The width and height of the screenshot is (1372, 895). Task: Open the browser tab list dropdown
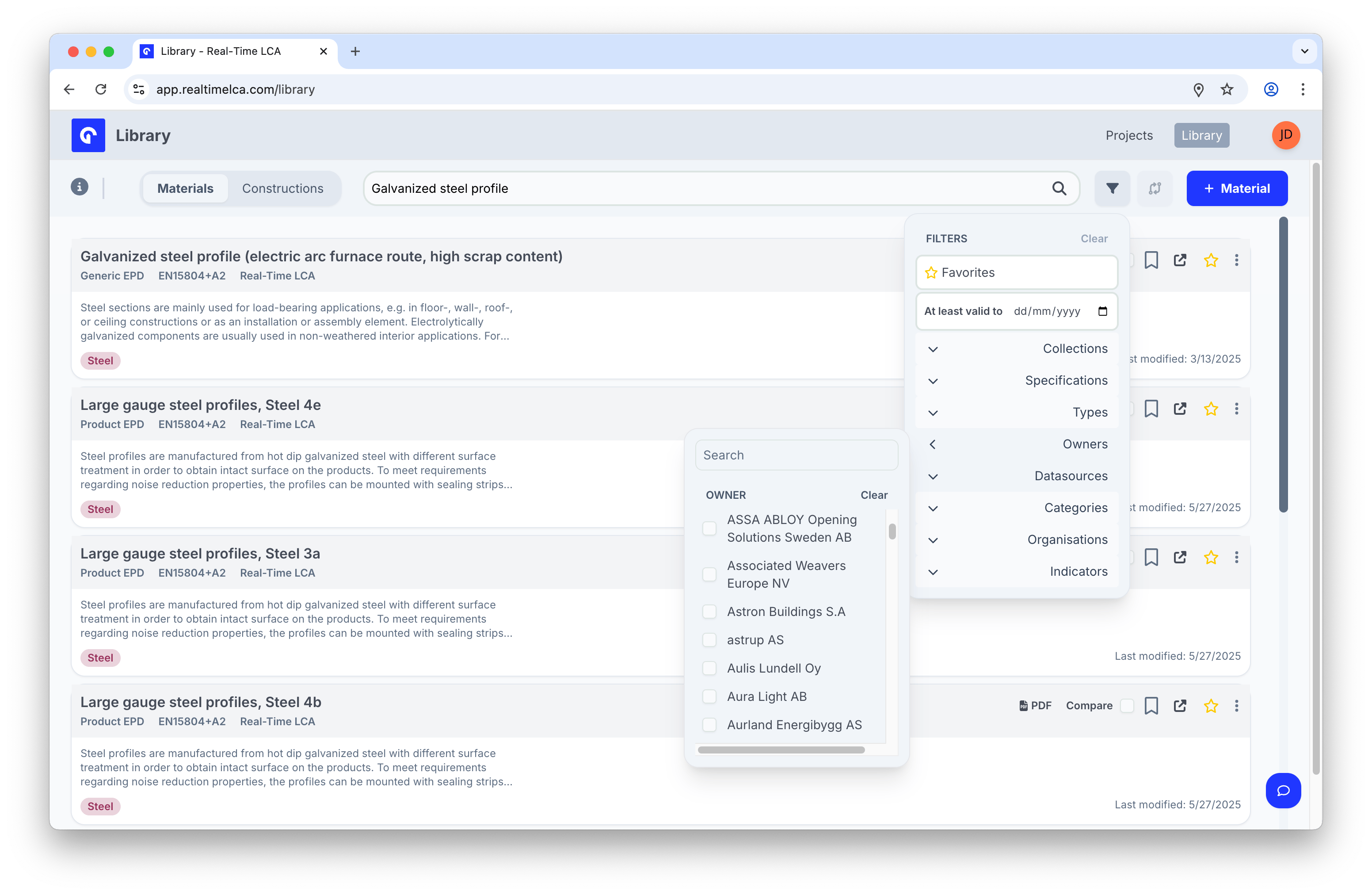[1304, 51]
